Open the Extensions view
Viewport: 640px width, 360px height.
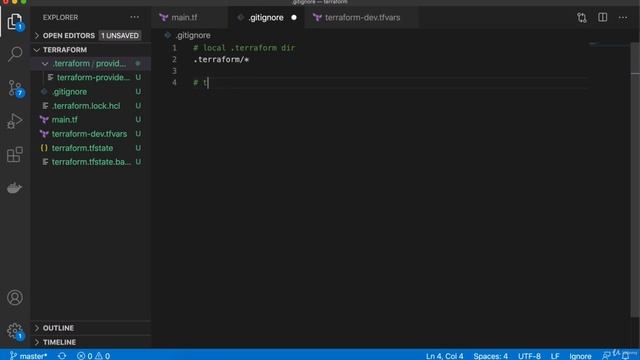coord(15,155)
